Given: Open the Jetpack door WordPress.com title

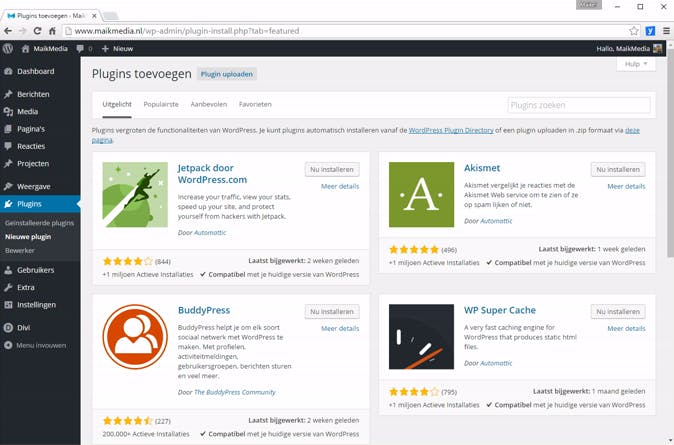Looking at the screenshot, I should pos(212,174).
